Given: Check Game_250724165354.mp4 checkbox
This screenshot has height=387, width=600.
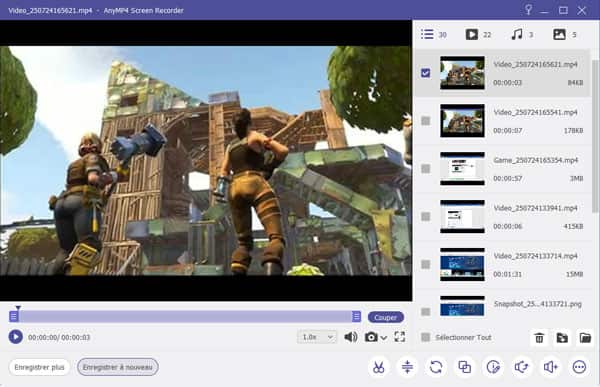Looking at the screenshot, I should tap(426, 169).
